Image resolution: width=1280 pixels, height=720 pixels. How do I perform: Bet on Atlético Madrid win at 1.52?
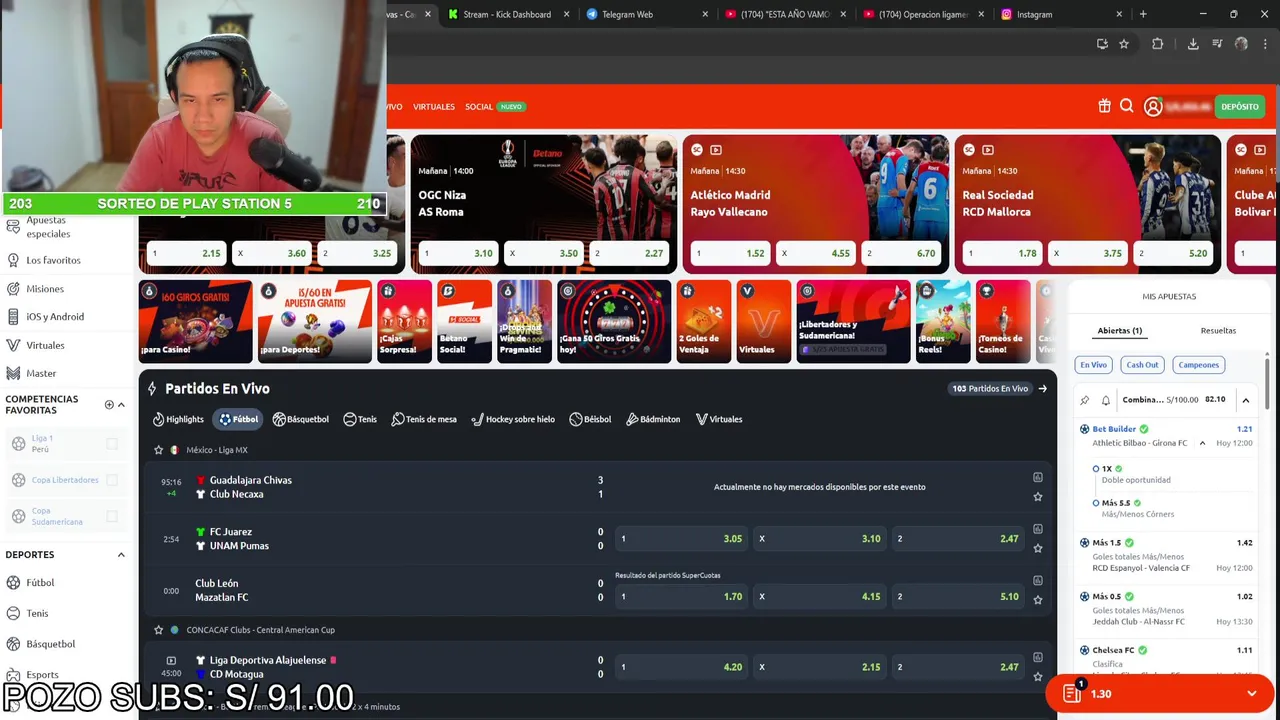(x=729, y=253)
